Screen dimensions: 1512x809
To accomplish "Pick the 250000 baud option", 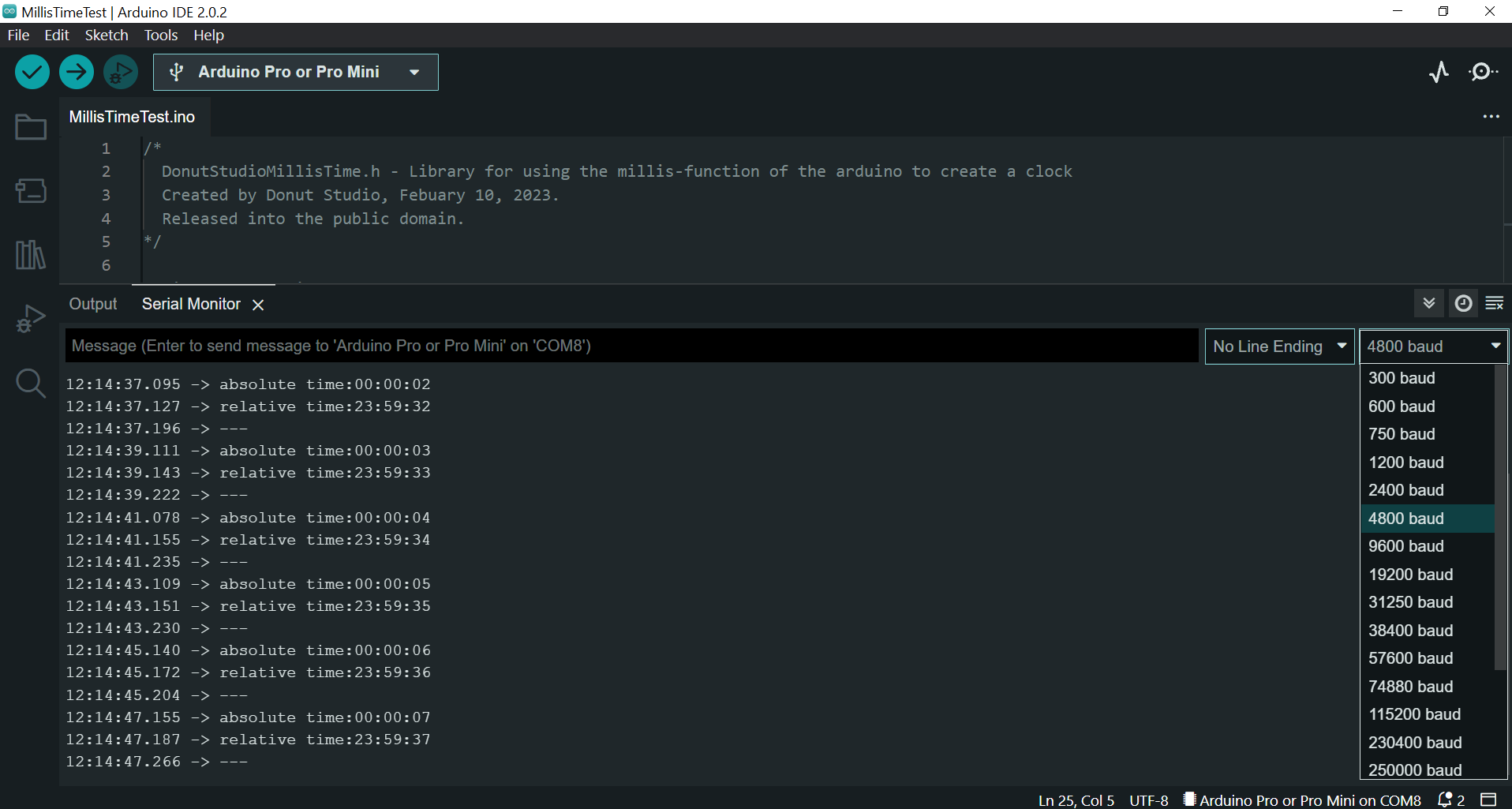I will pos(1428,769).
